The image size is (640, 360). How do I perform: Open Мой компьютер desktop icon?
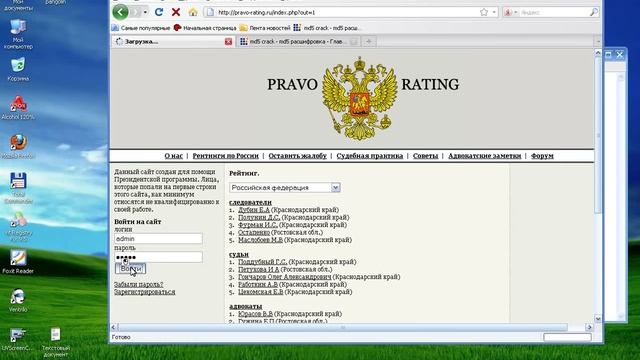pos(18,35)
